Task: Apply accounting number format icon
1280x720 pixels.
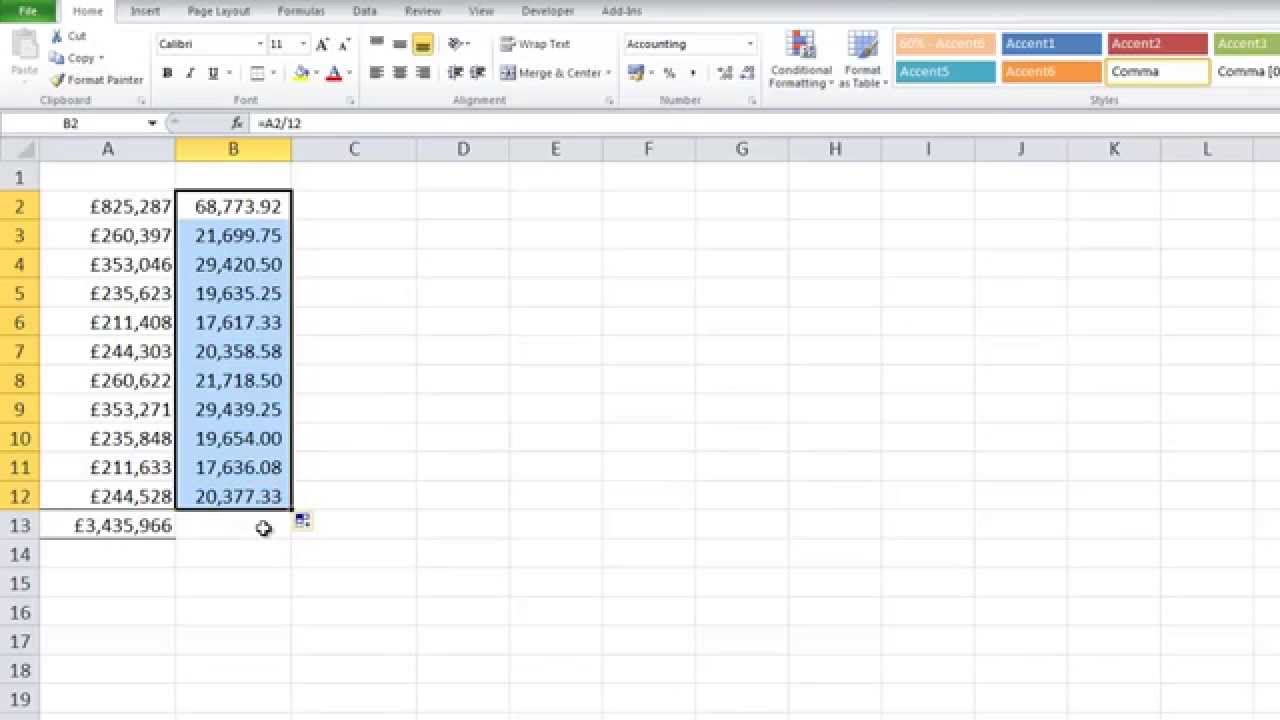Action: tap(634, 73)
